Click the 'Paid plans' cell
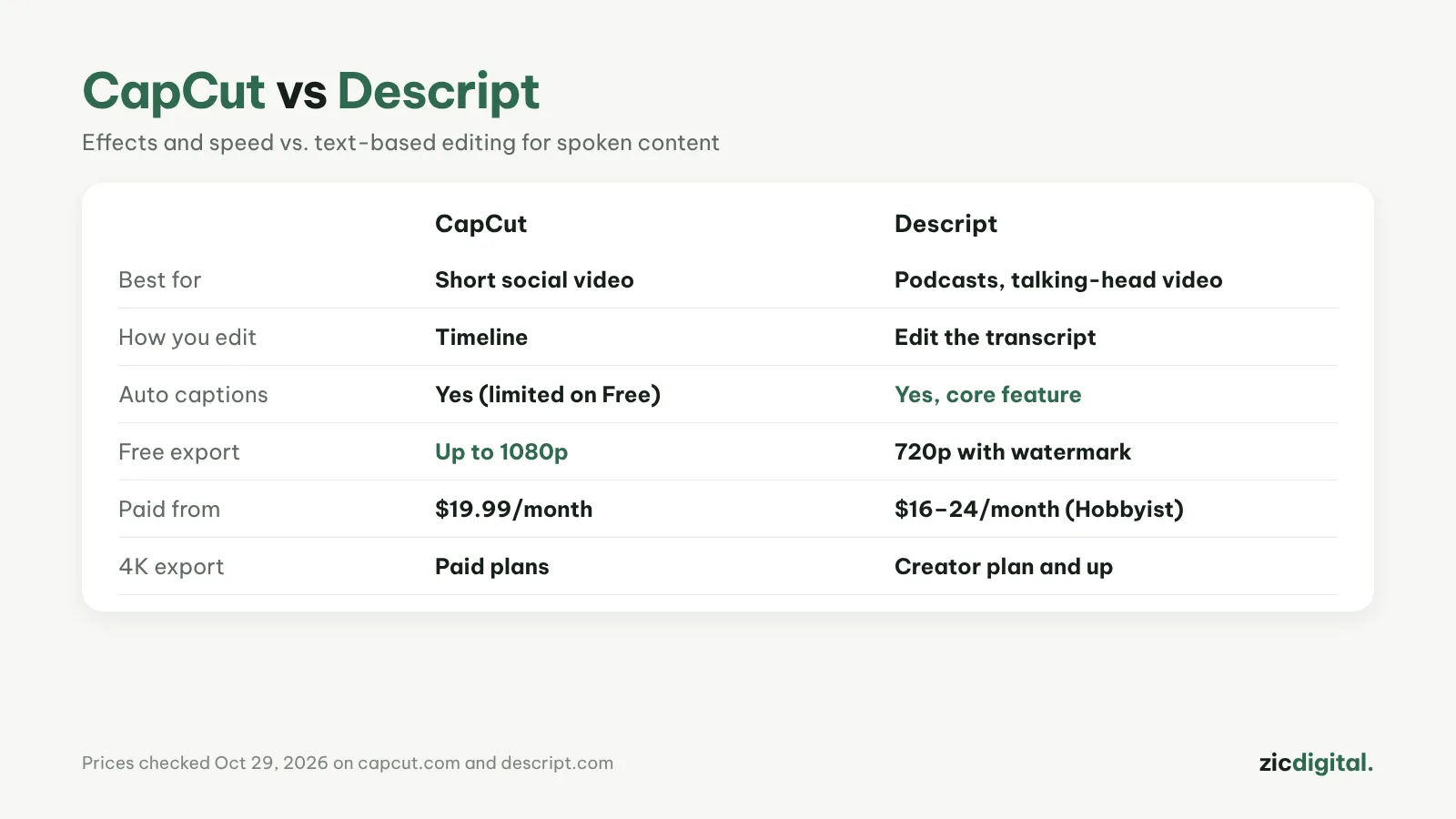This screenshot has width=1456, height=819. coord(492,567)
